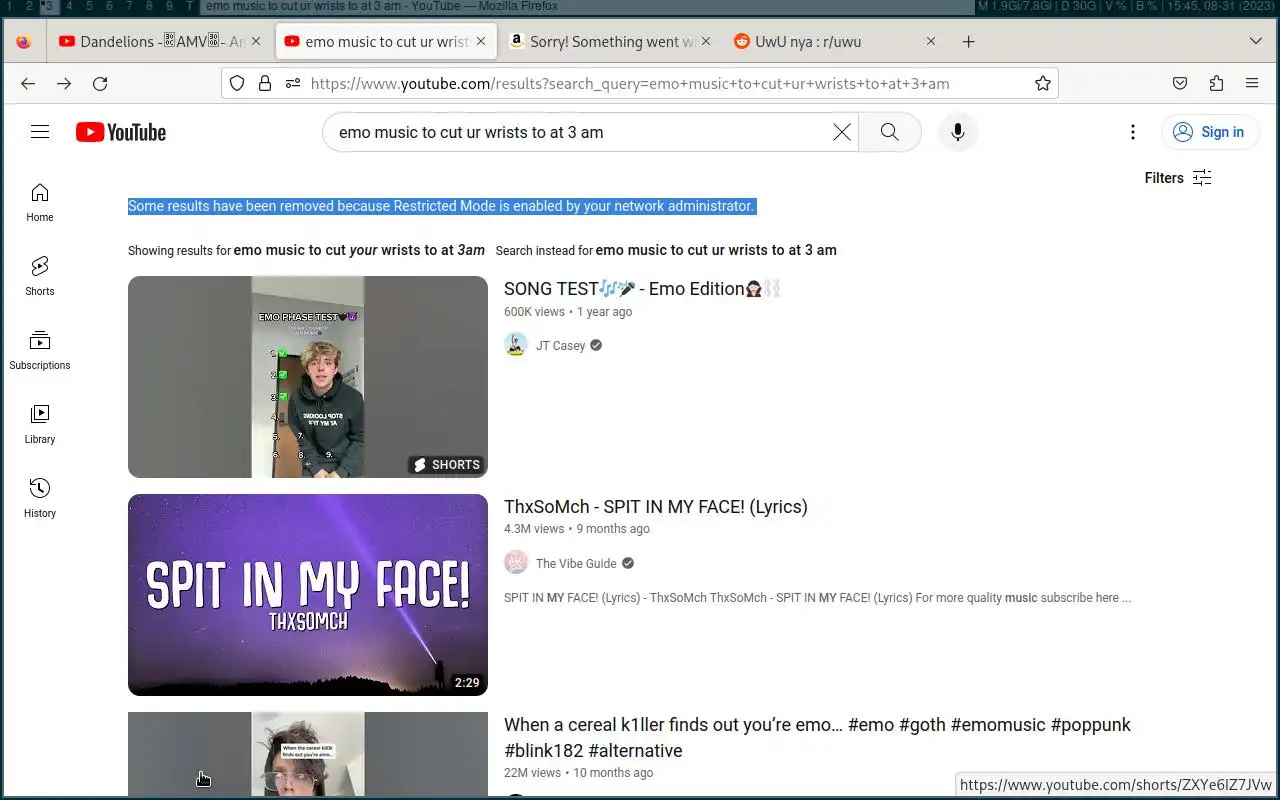This screenshot has height=800, width=1280.
Task: Switch to workspace 5 in the top bar
Action: [x=89, y=6]
